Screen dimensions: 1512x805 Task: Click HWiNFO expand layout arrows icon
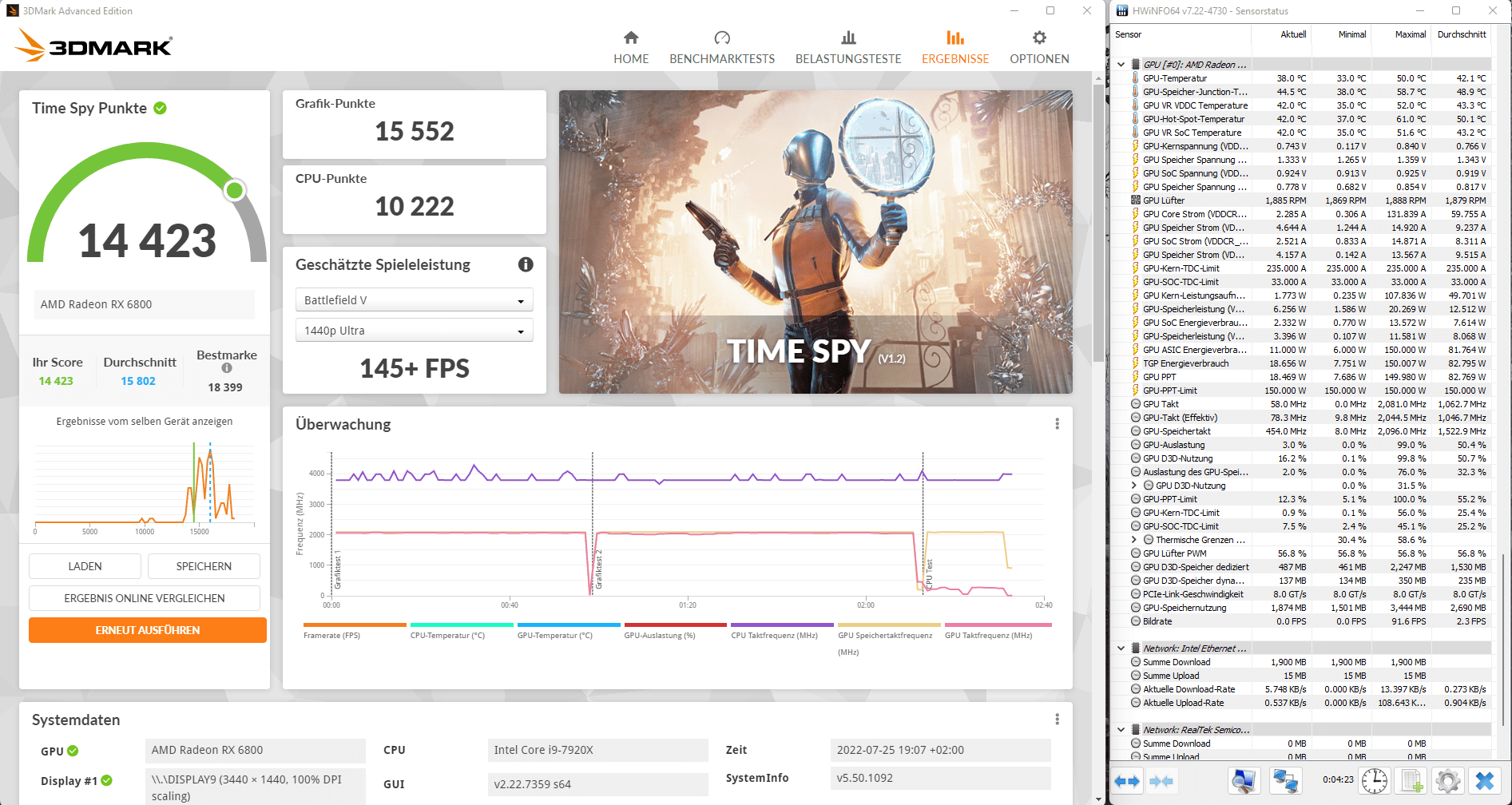coord(1127,781)
